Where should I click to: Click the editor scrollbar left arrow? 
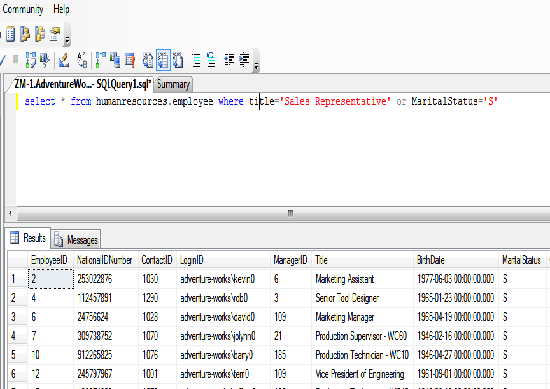point(10,213)
